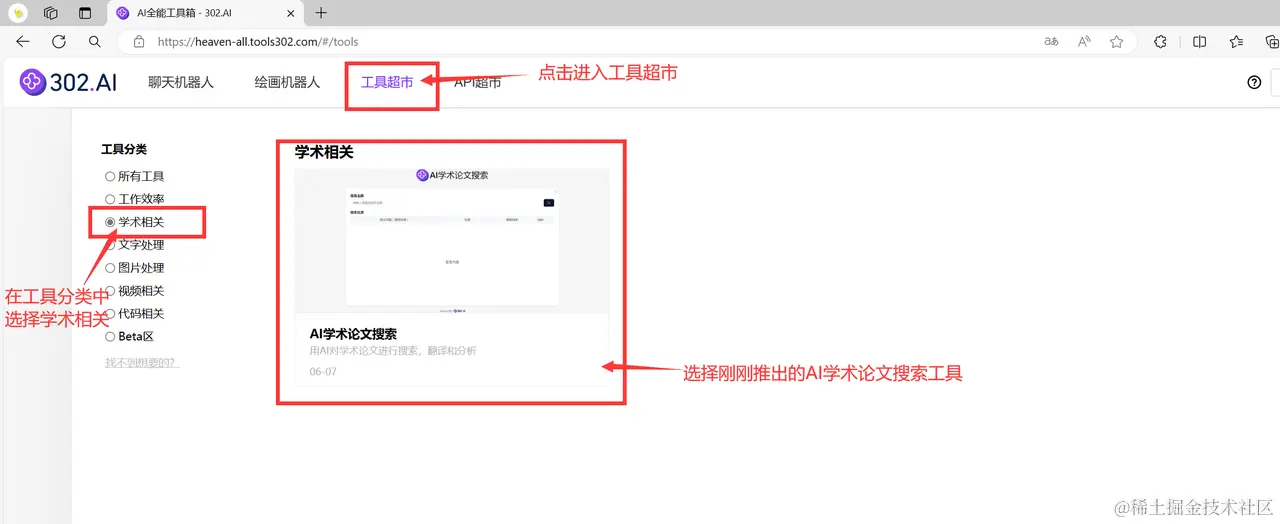The image size is (1280, 524).
Task: Click the search magnifier icon
Action: [x=94, y=42]
